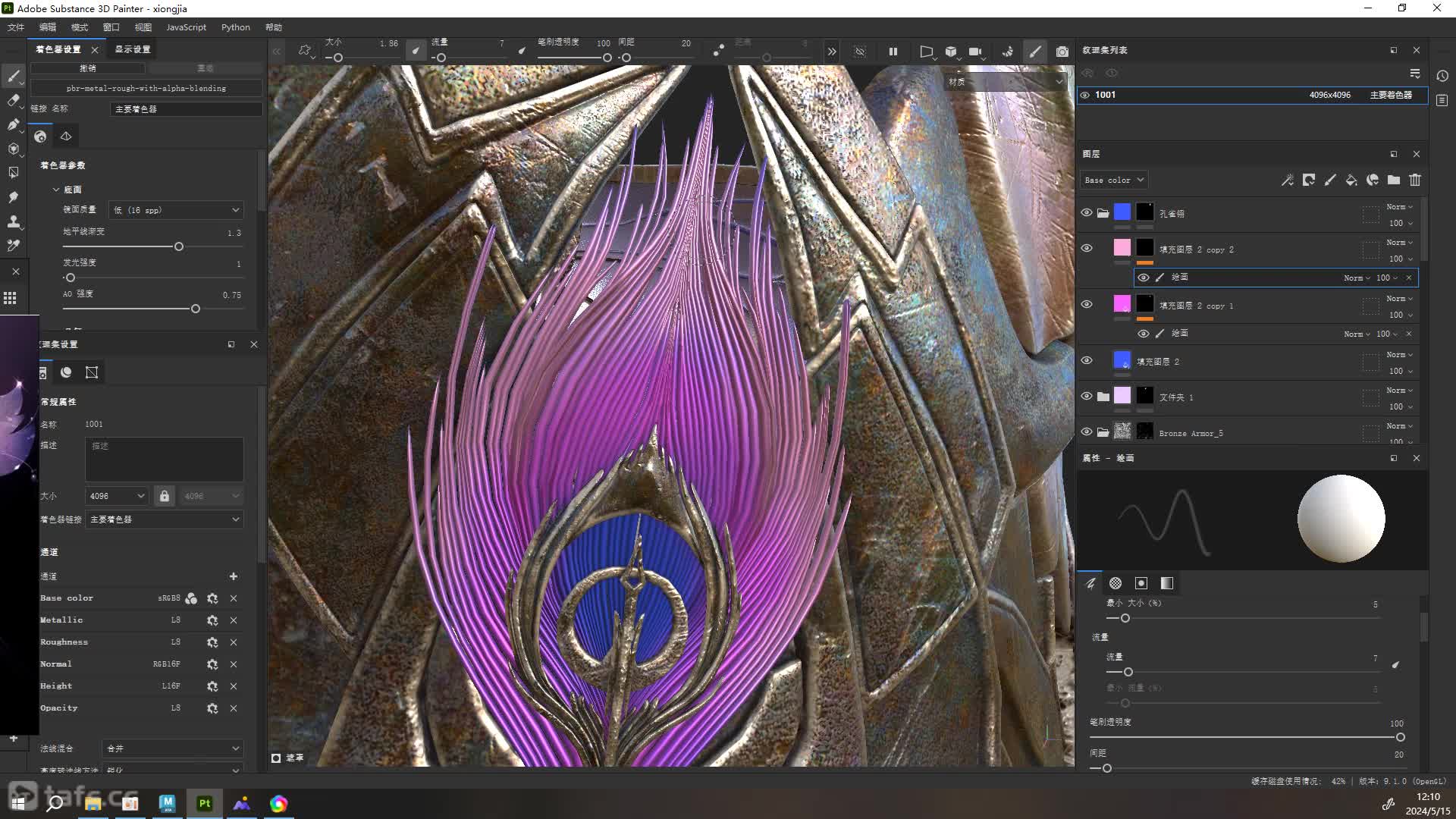Open the Log panel icon on right edge

pyautogui.click(x=1442, y=101)
